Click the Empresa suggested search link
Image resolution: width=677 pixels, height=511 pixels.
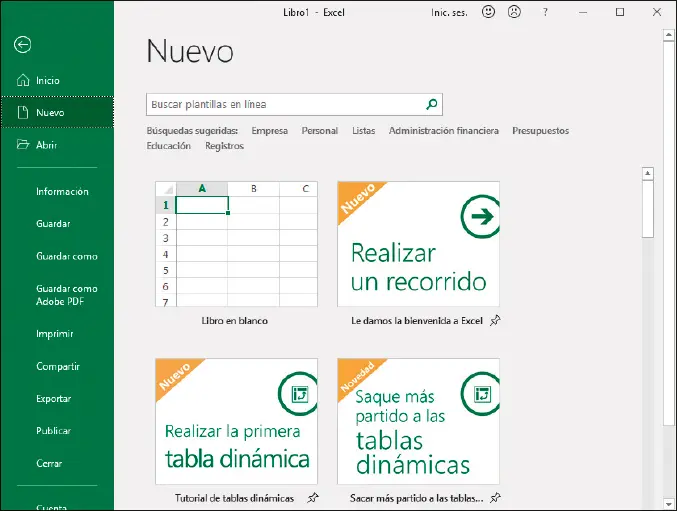[x=269, y=131]
